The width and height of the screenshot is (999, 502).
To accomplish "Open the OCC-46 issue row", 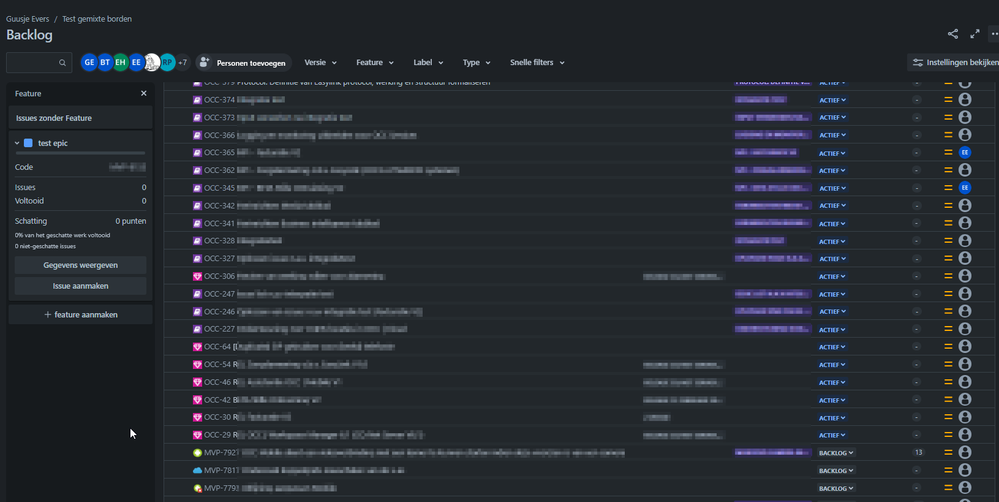I will coord(579,382).
